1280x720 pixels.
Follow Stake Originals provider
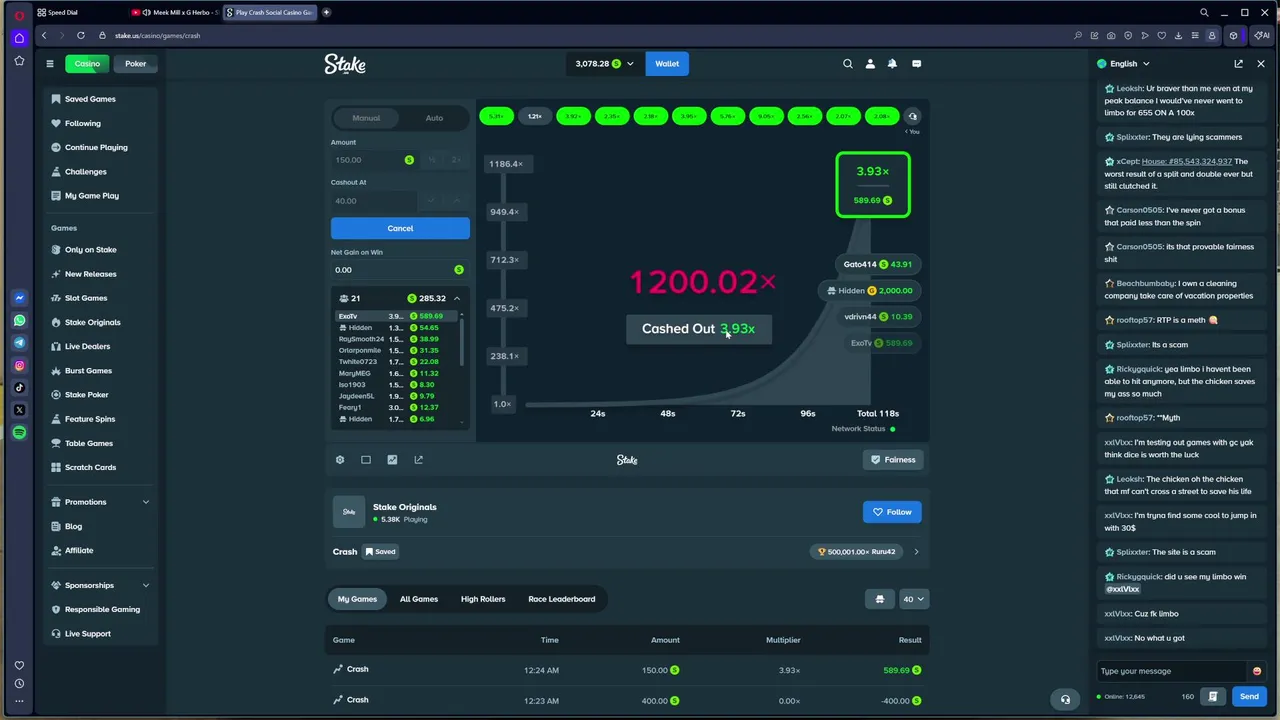point(892,512)
